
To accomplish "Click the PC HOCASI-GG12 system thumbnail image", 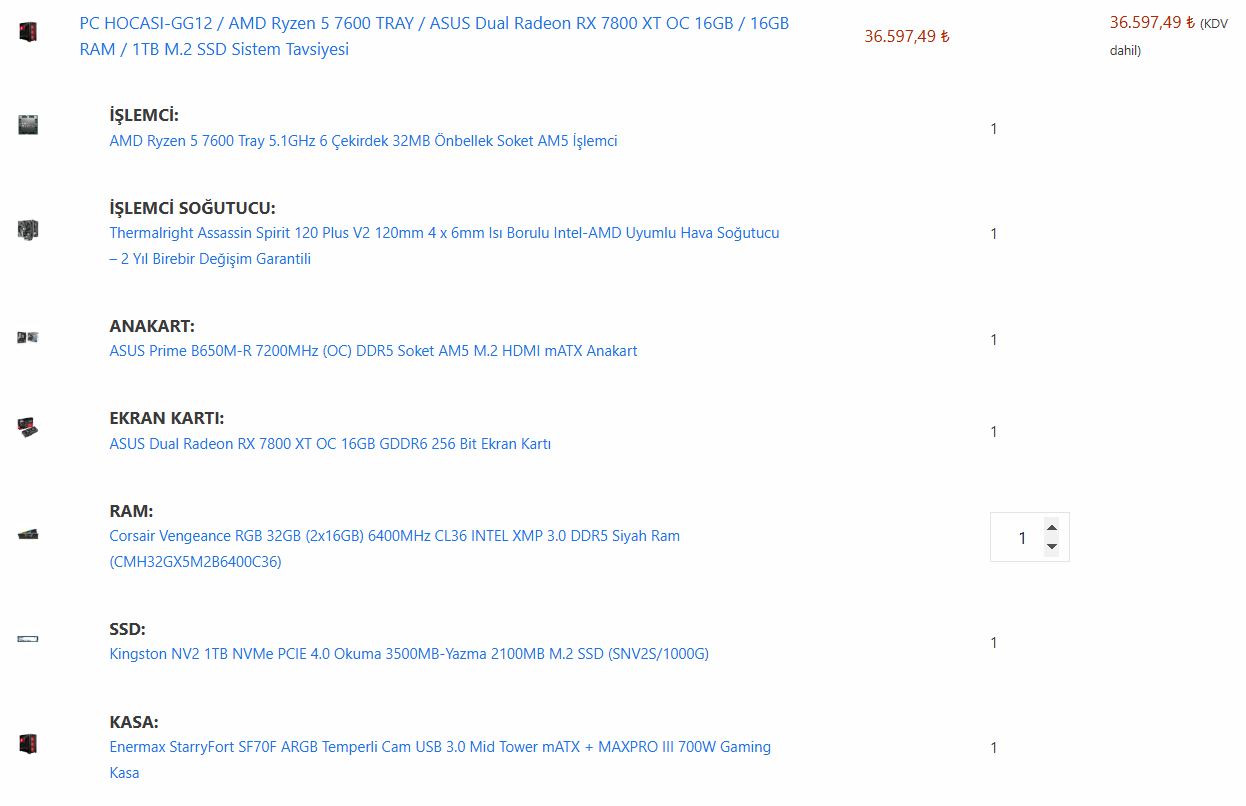I will coord(28,32).
